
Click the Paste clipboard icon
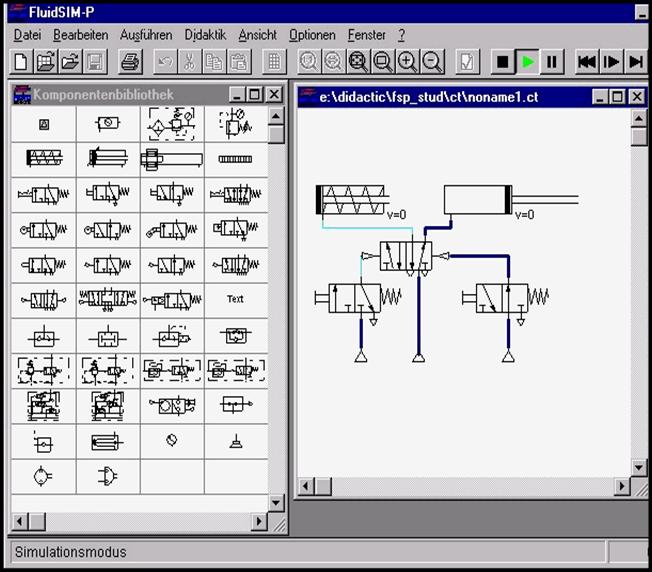click(x=239, y=62)
